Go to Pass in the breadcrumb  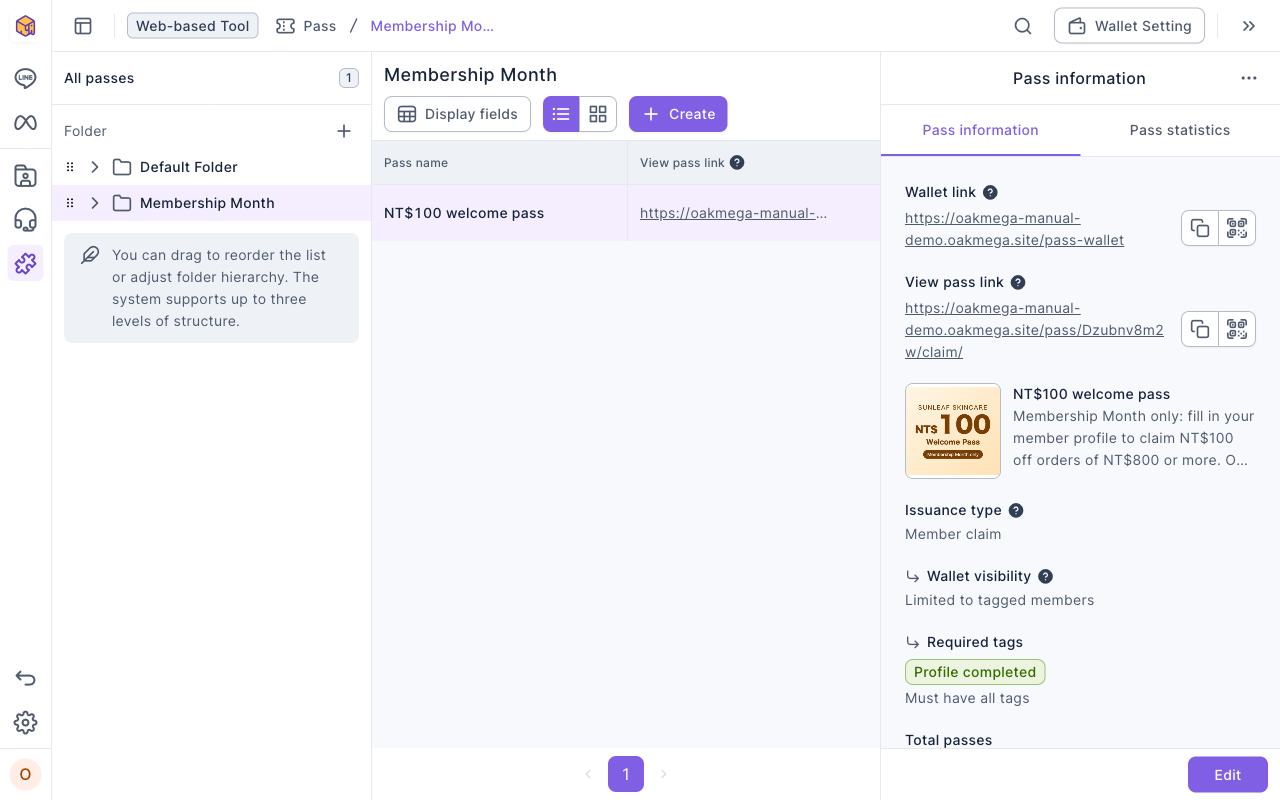click(x=306, y=26)
